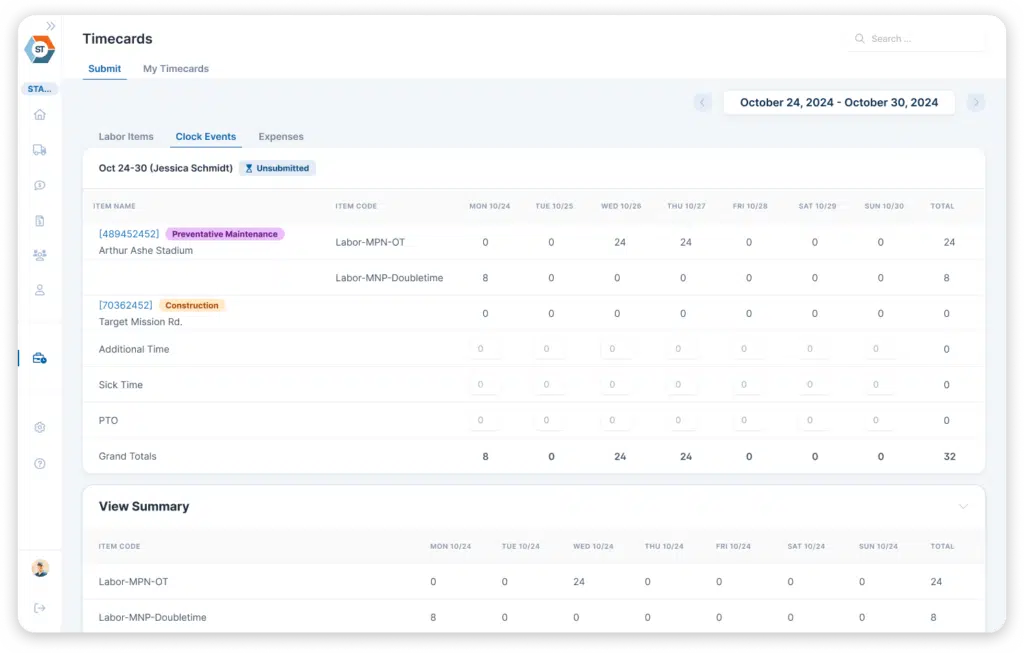1024x653 pixels.
Task: Open job link 70362452
Action: click(125, 306)
